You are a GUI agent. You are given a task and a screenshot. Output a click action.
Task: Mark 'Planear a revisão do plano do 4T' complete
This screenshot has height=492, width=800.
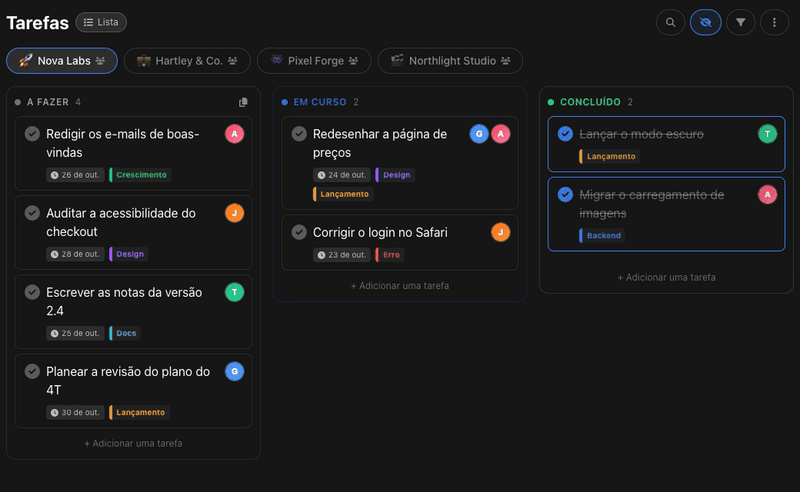[x=32, y=371]
